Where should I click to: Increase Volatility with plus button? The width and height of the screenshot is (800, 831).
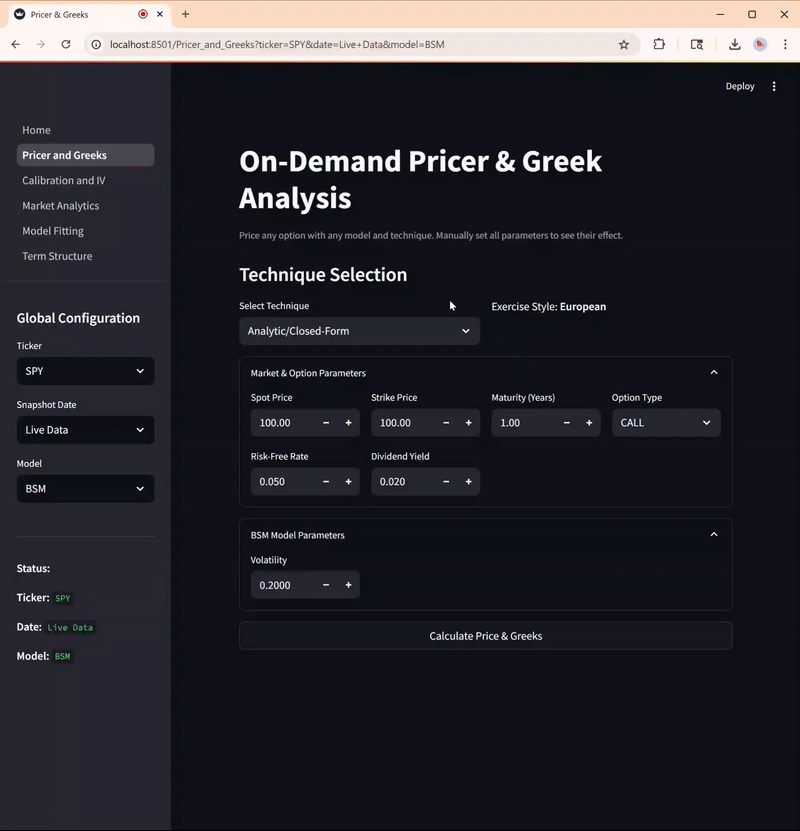click(349, 585)
